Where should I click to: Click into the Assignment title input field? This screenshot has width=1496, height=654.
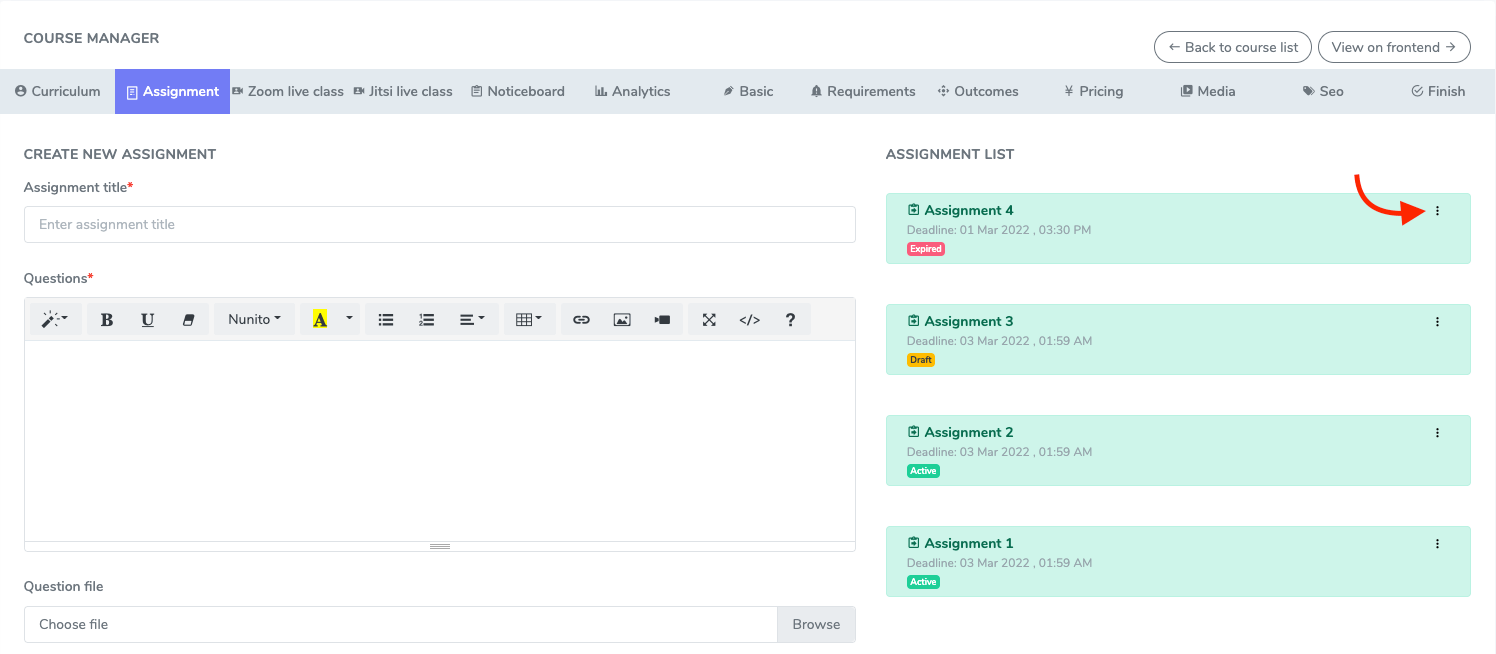439,225
